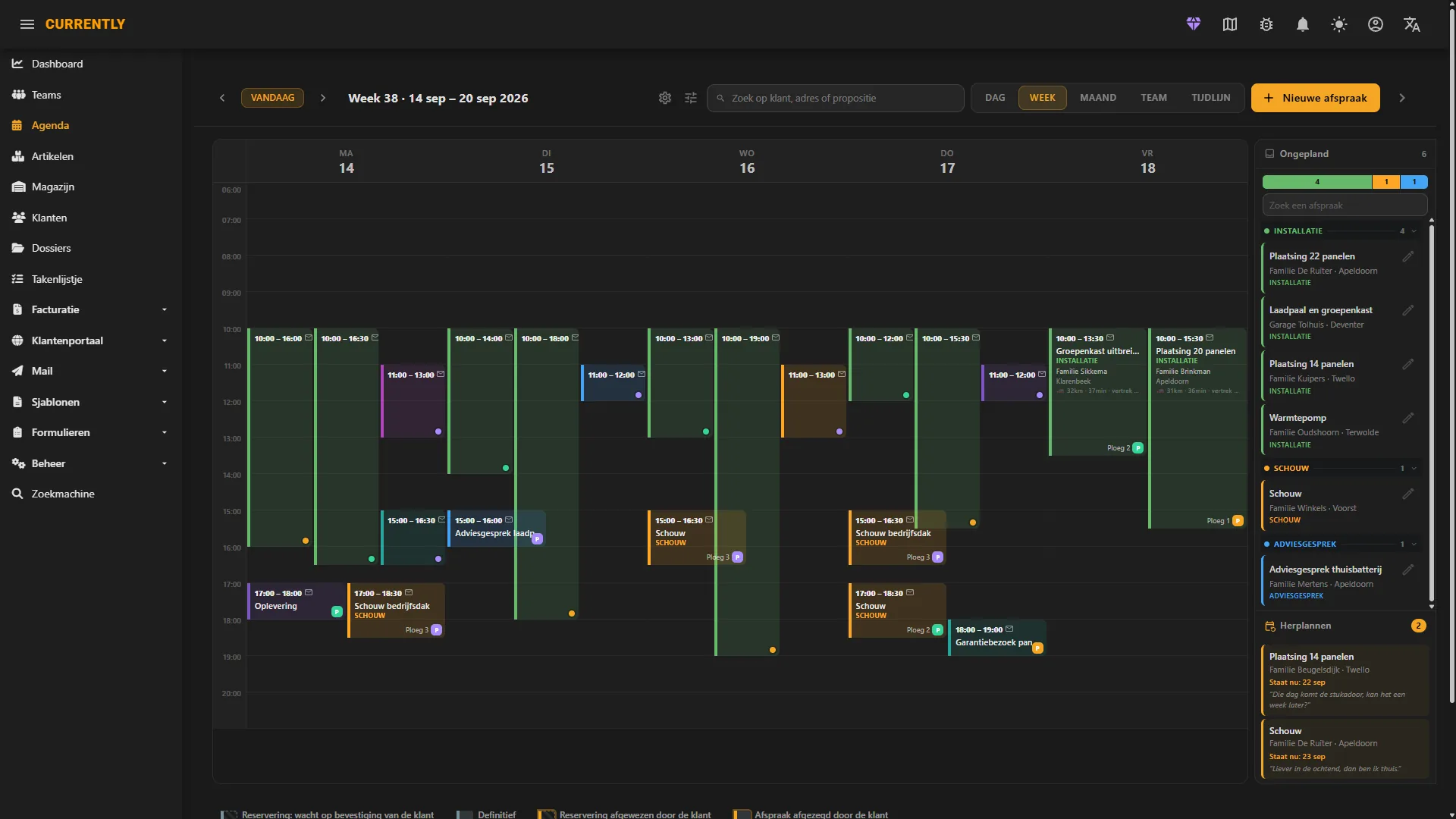Click the purple diamond icon in the header

click(1194, 24)
